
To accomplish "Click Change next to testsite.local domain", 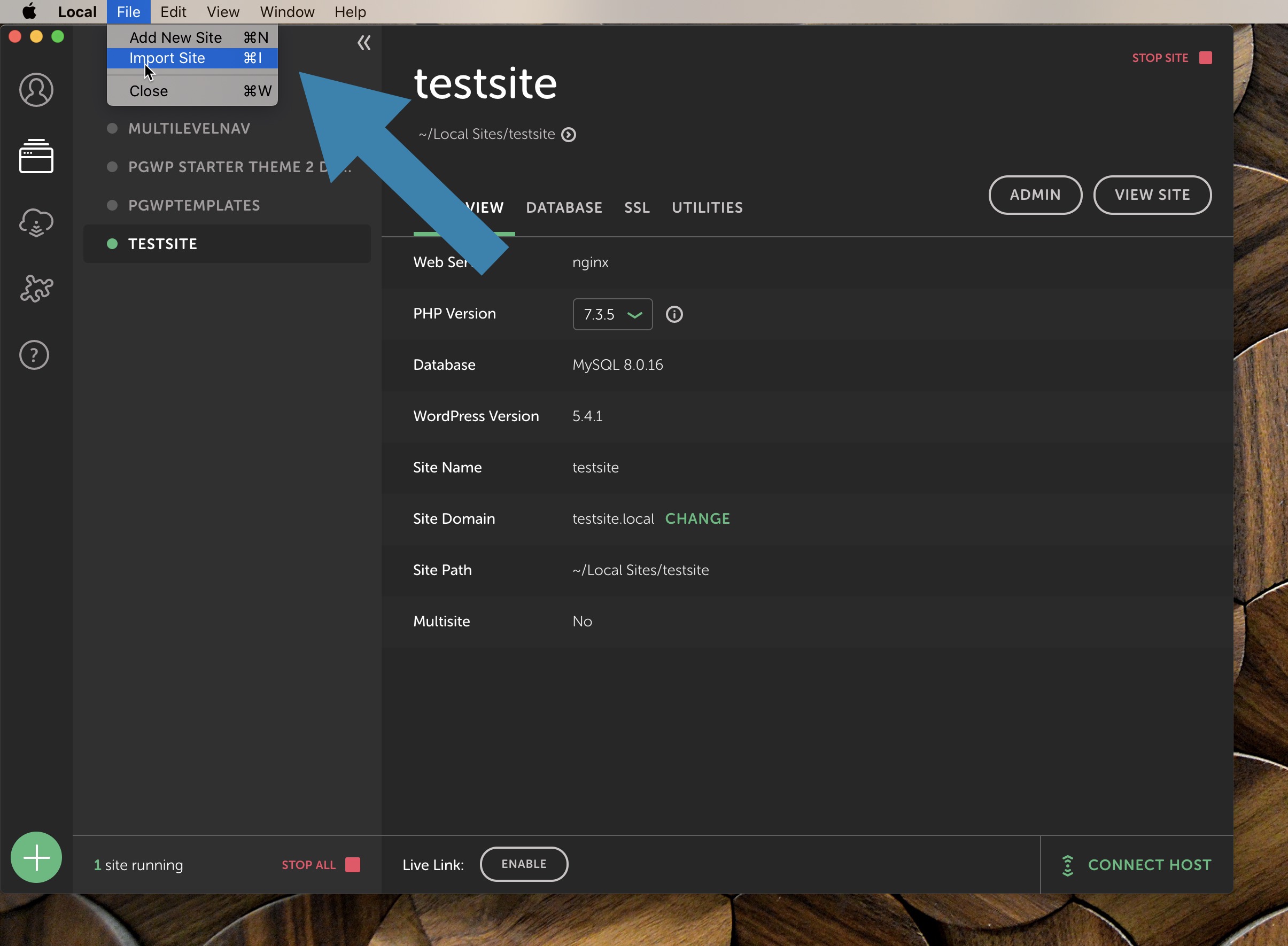I will [x=697, y=519].
